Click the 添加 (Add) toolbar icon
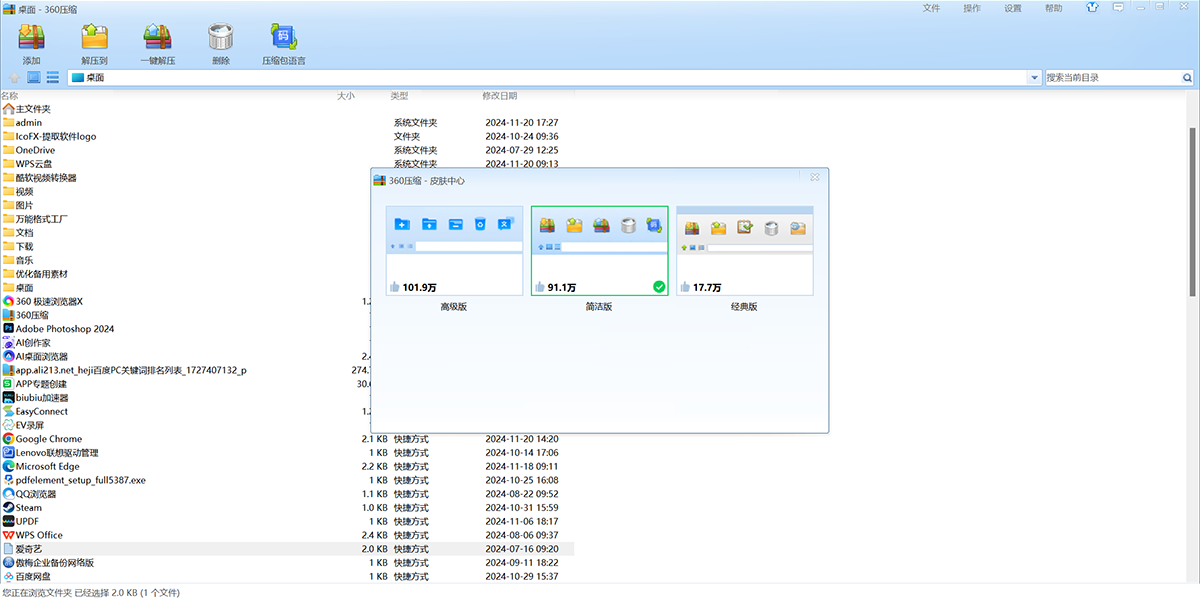1200x600 pixels. [x=32, y=38]
